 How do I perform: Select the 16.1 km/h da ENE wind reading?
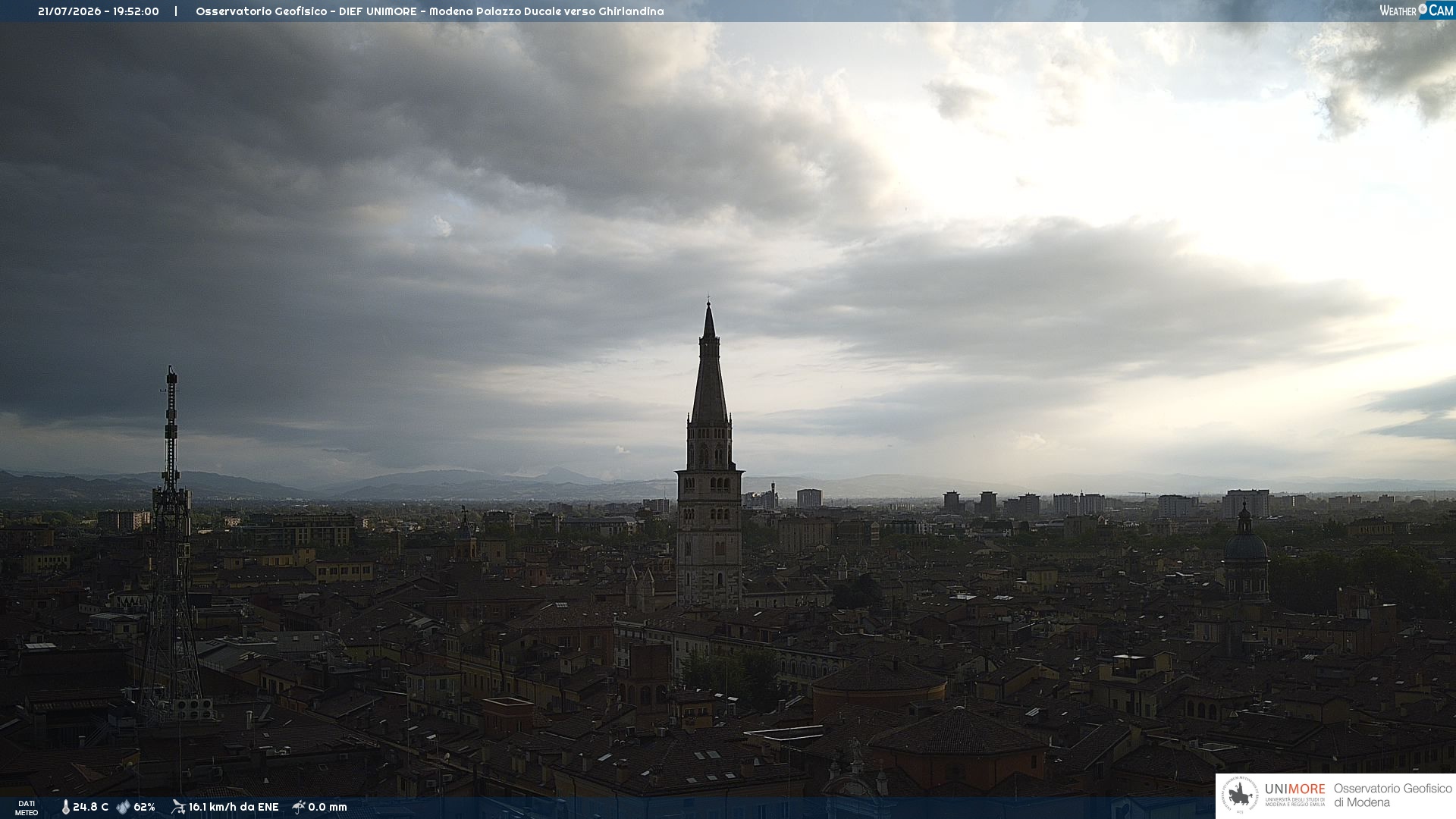point(234,808)
